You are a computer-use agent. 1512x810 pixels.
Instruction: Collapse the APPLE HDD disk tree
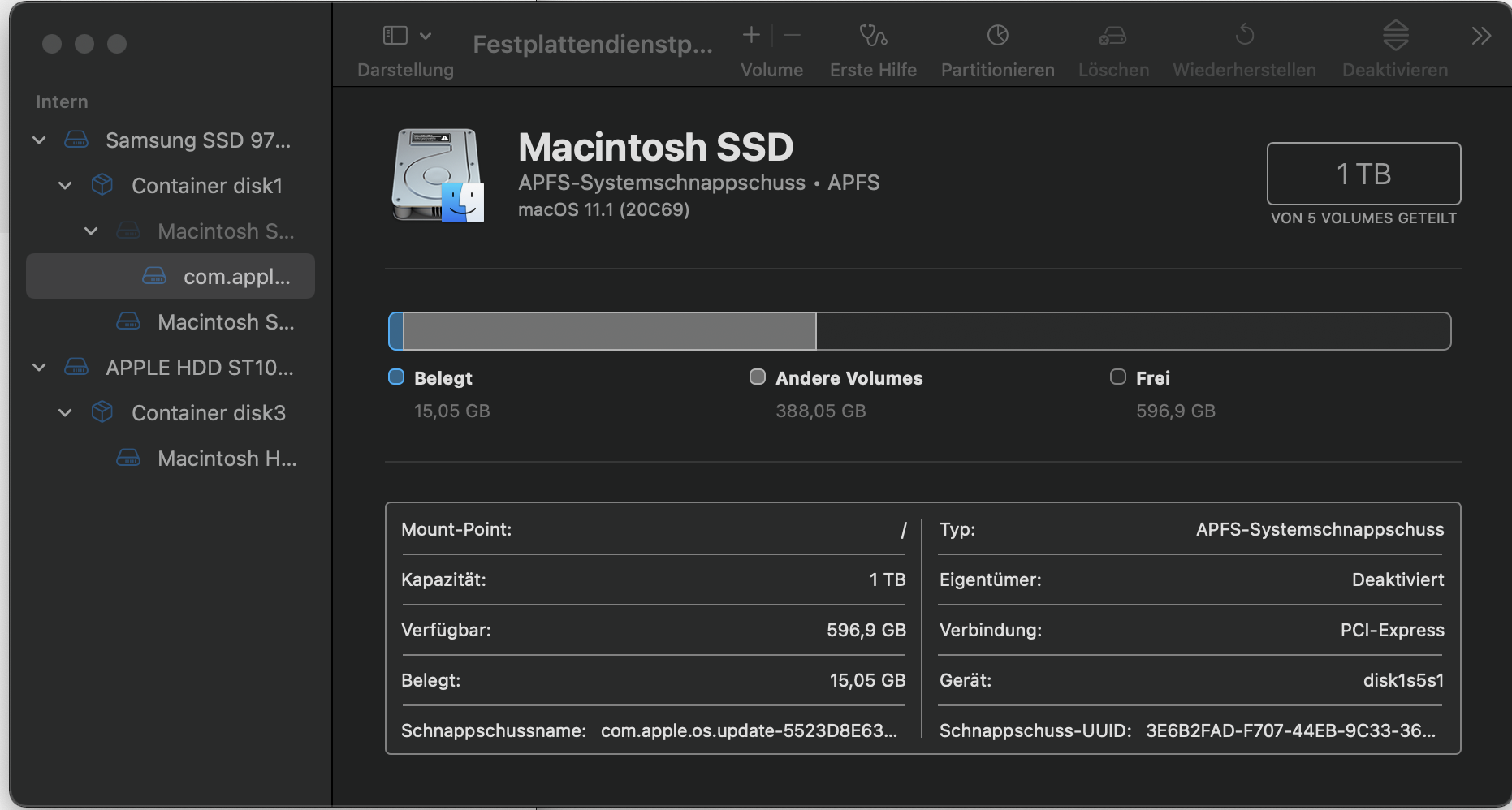point(39,368)
